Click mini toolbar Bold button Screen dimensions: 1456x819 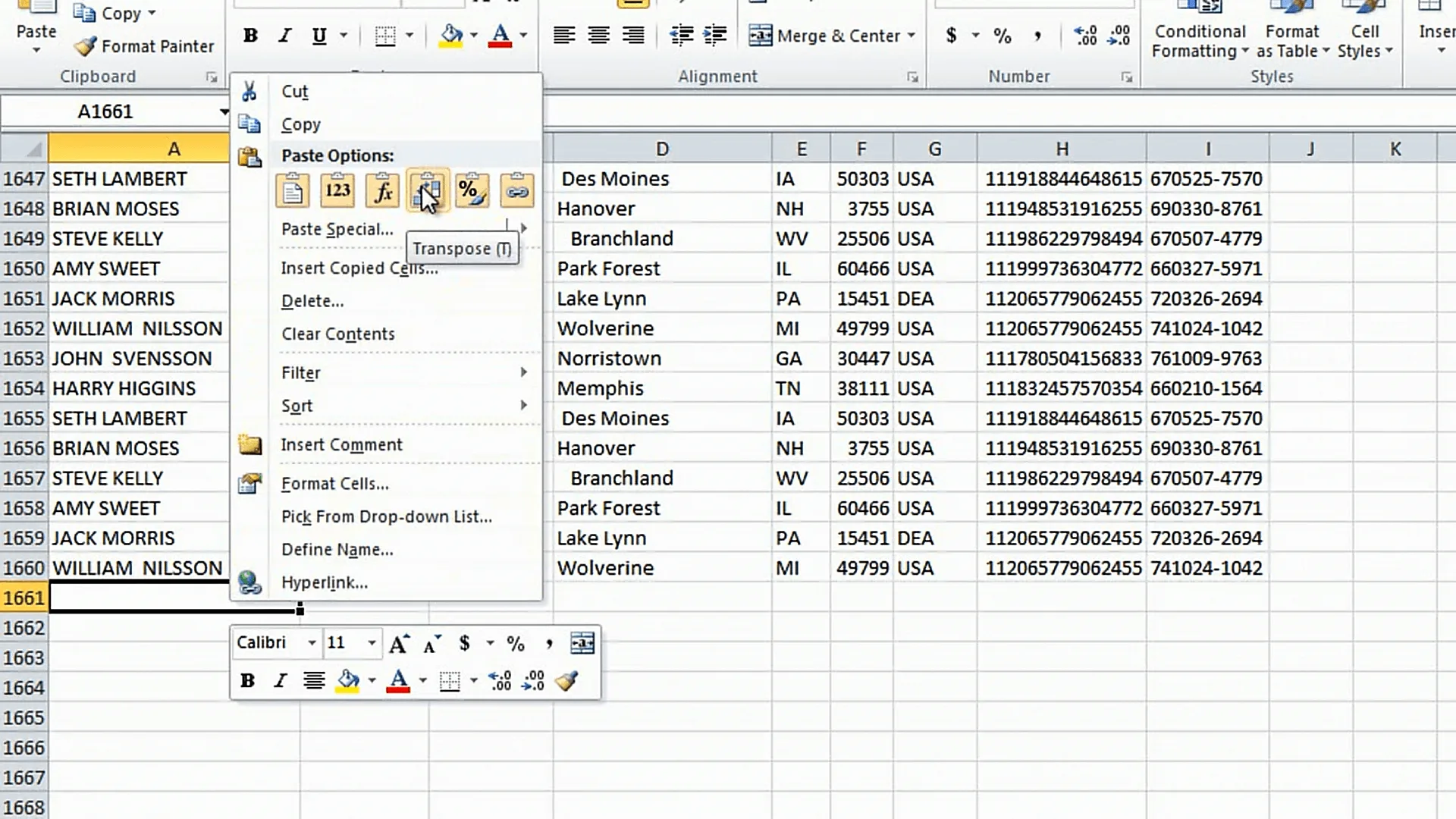247,681
